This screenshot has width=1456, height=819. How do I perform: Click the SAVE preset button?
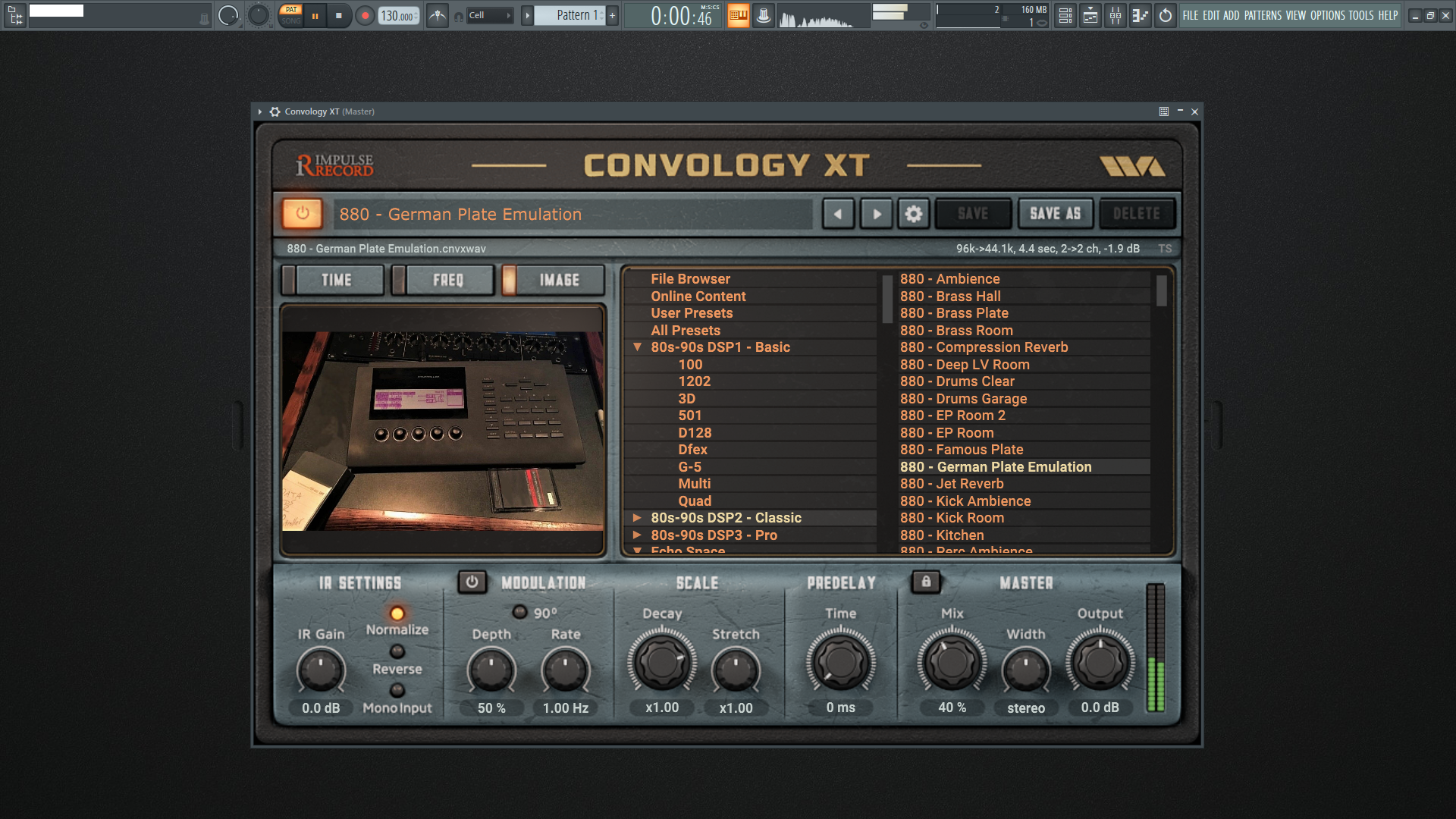(973, 214)
